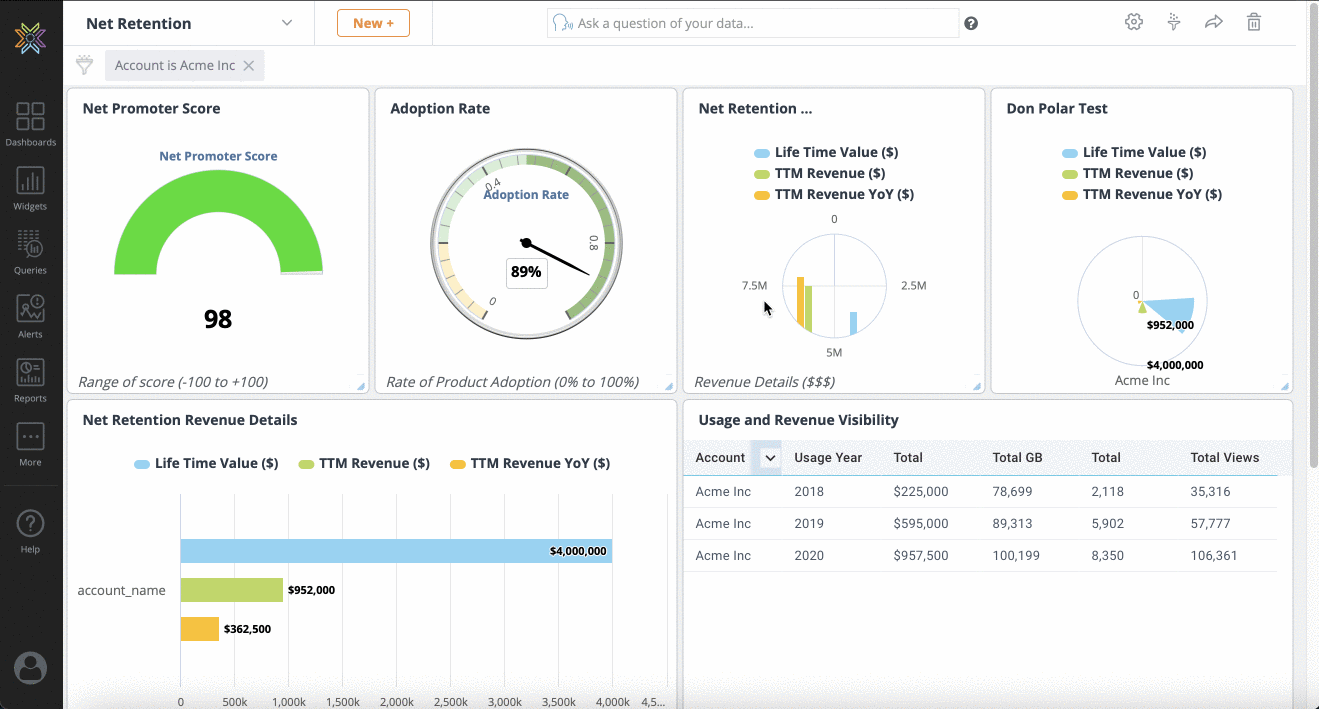Share the Net Retention dashboard via arrow icon
Screen dimensions: 1319x709
(x=1213, y=21)
